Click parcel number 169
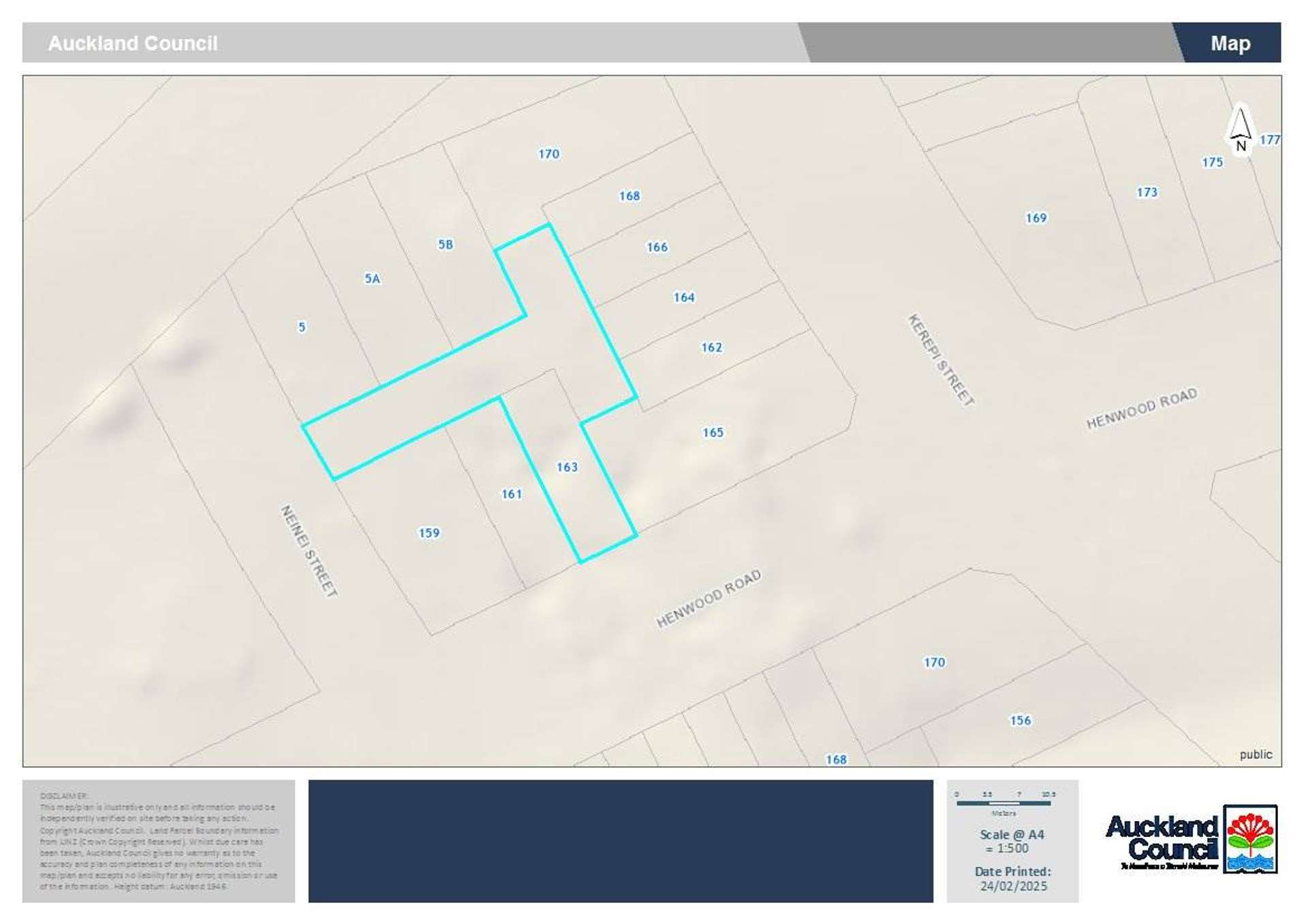Image resolution: width=1308 pixels, height=924 pixels. (1035, 218)
